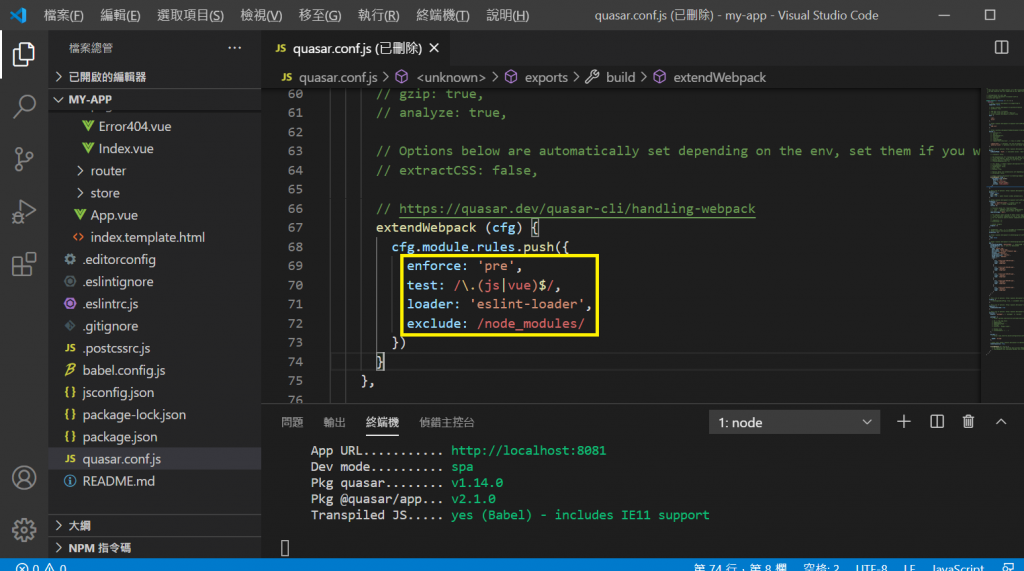This screenshot has height=571, width=1024.
Task: Open the 檔案(F) menu
Action: (63, 15)
